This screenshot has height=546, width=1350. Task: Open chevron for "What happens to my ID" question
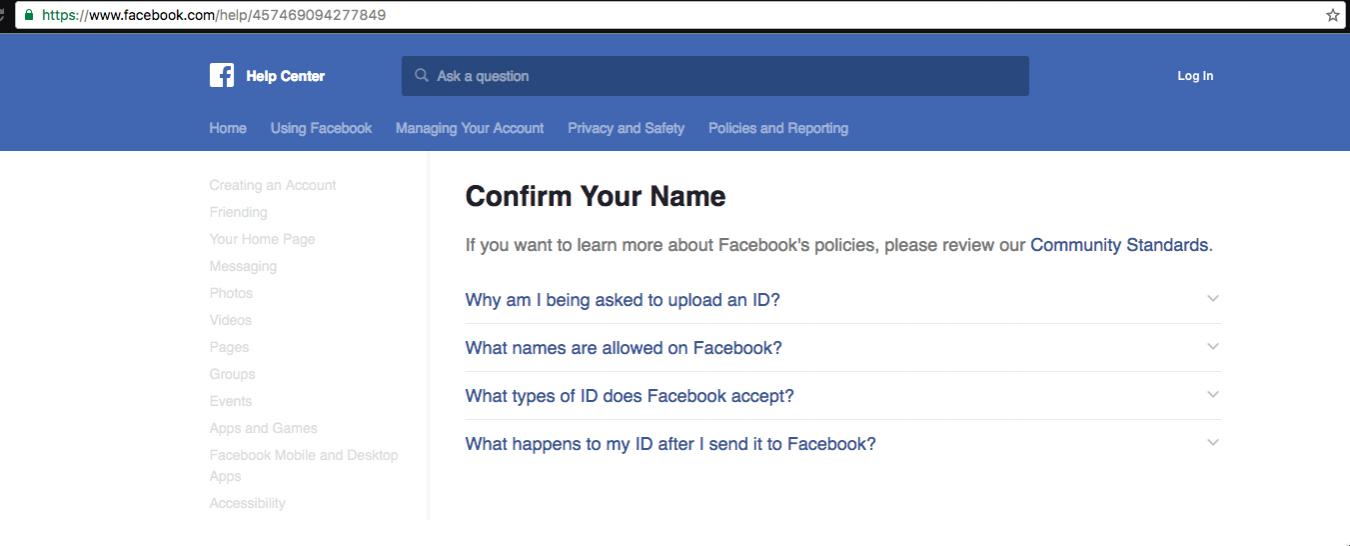pos(1212,442)
